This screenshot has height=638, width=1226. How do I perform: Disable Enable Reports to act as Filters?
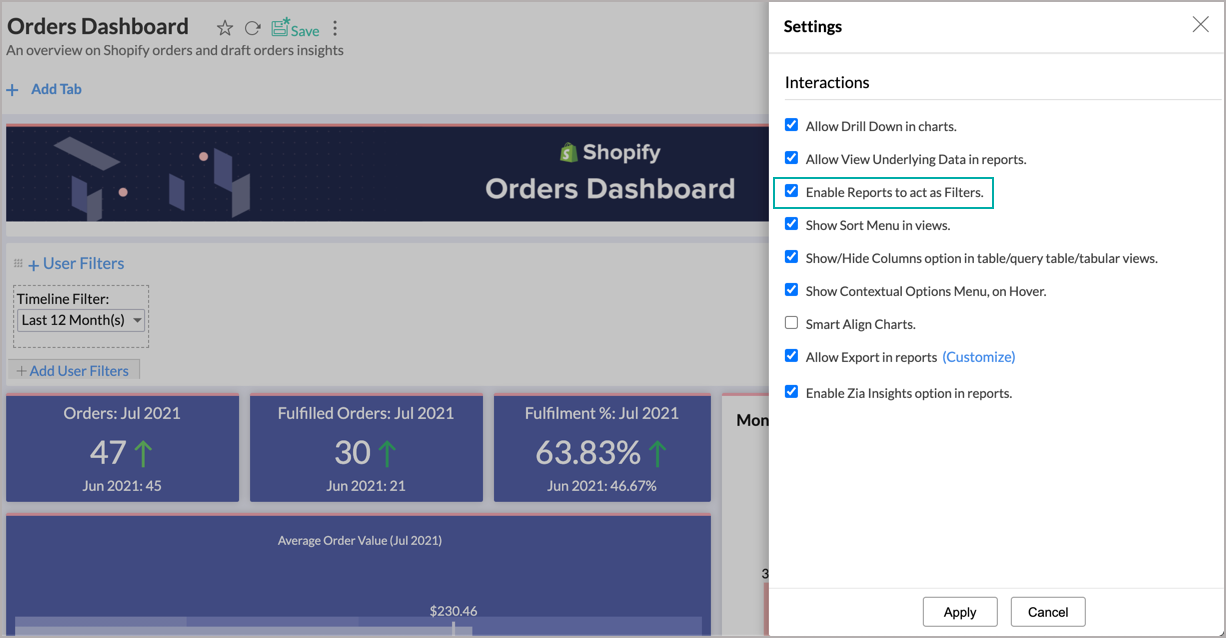pyautogui.click(x=791, y=191)
